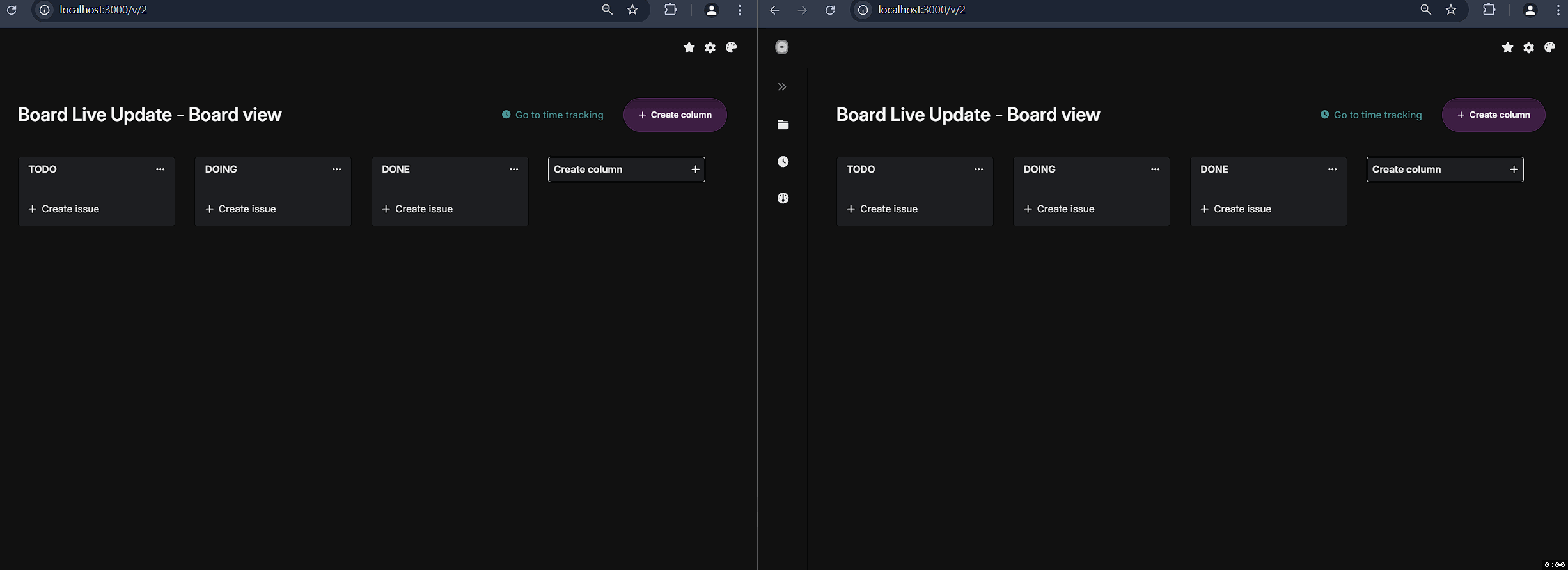This screenshot has height=570, width=1568.
Task: Click the outlined Create column field, left window
Action: pyautogui.click(x=626, y=170)
